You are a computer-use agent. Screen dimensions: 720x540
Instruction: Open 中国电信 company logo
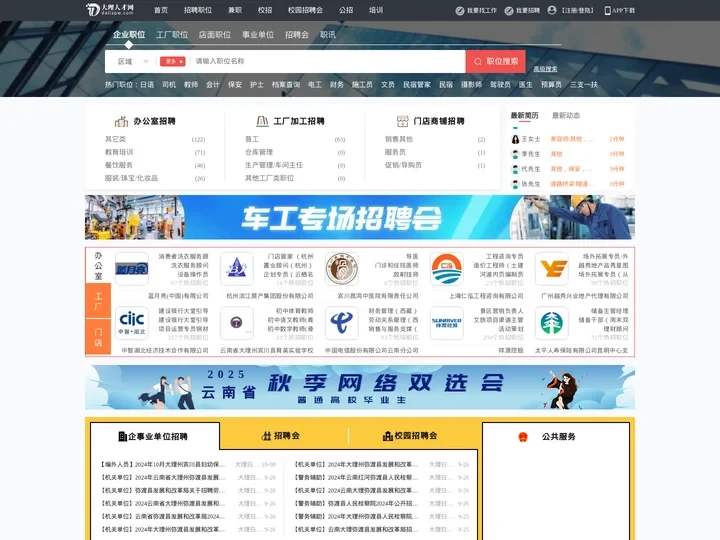[342, 323]
